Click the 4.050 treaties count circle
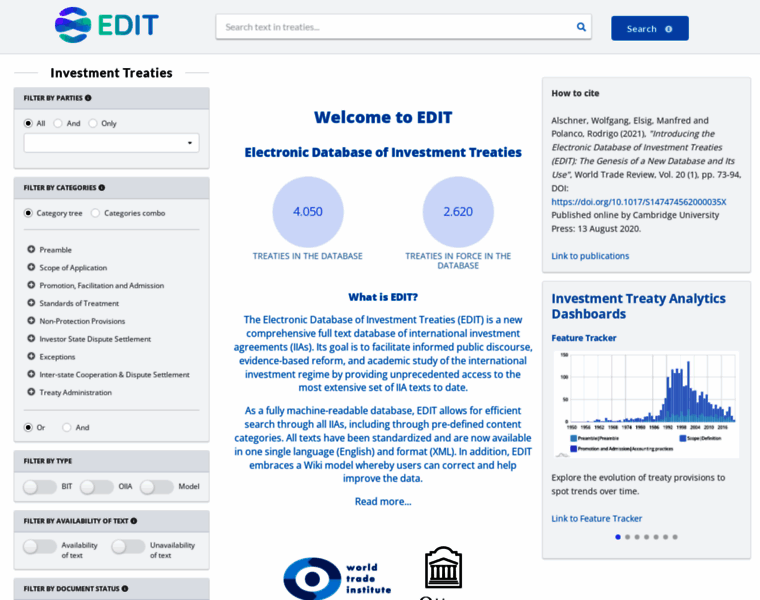Viewport: 760px width, 600px height. (308, 212)
